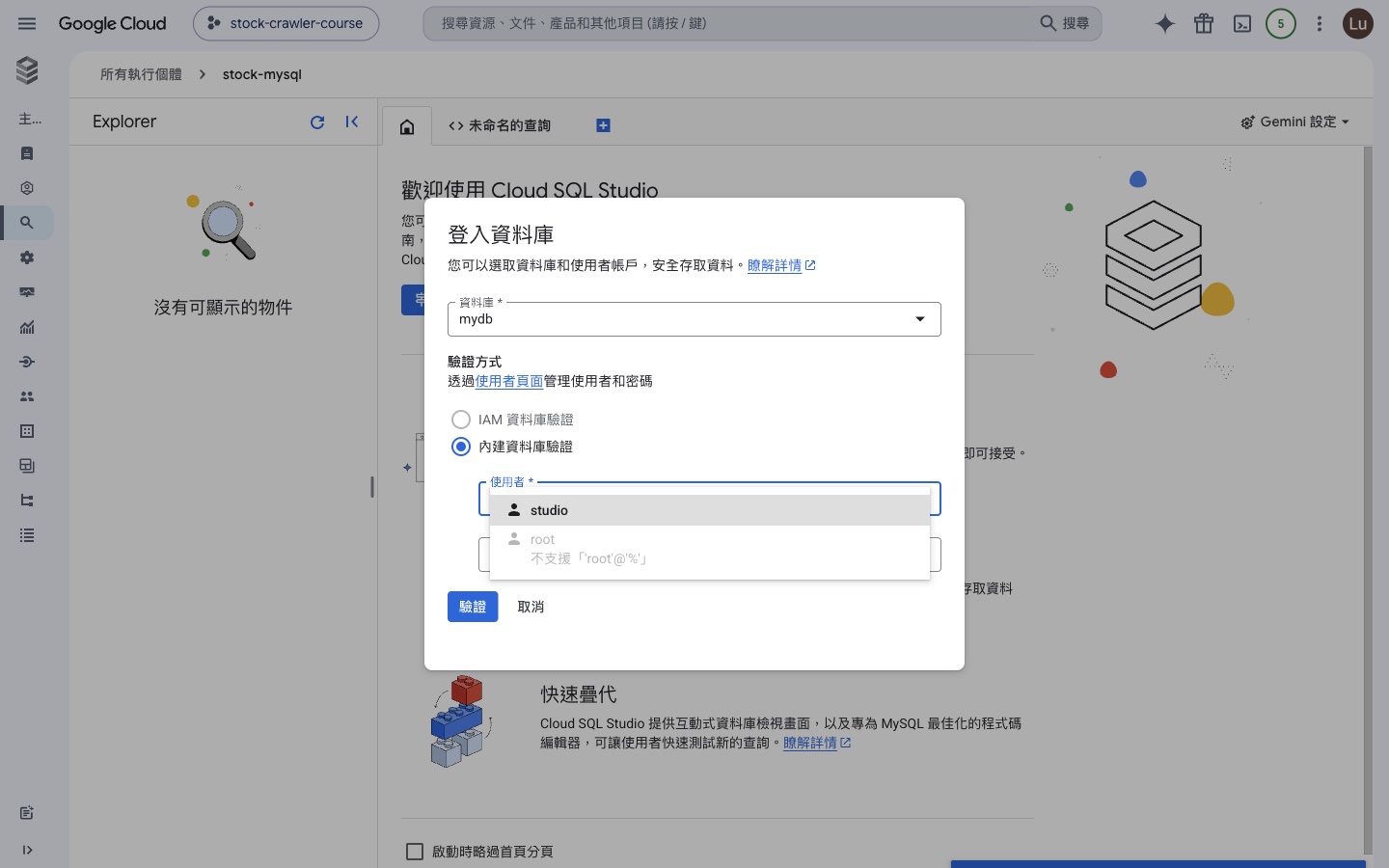Expand the left sidebar with arrow icon
The height and width of the screenshot is (868, 1389).
coord(27,850)
